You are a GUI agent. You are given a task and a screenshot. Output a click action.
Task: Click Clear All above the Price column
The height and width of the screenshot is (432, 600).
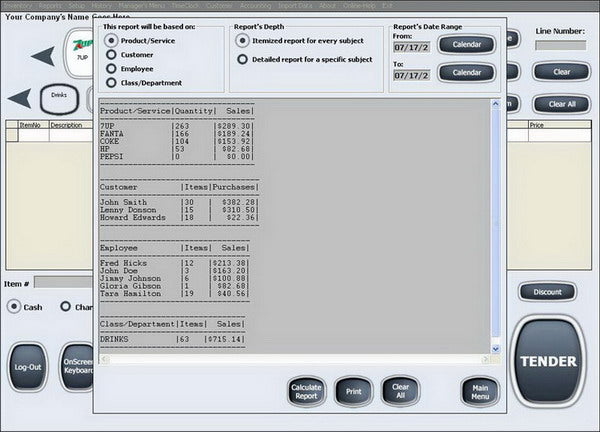(562, 104)
